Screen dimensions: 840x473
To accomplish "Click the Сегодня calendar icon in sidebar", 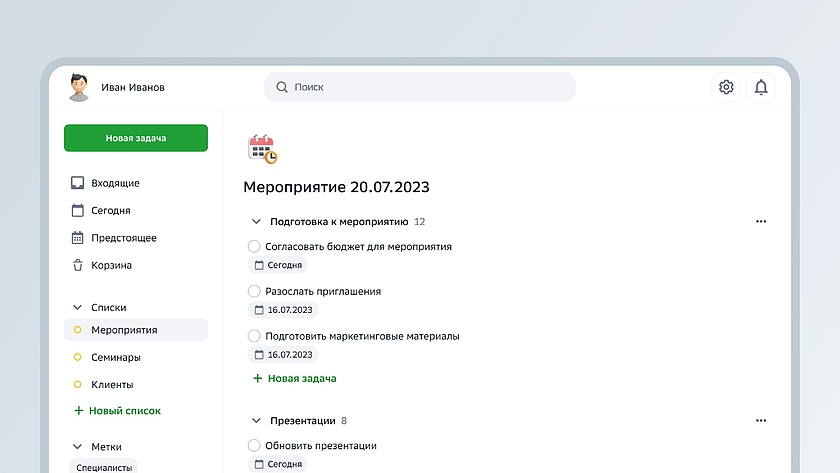I will tap(78, 210).
